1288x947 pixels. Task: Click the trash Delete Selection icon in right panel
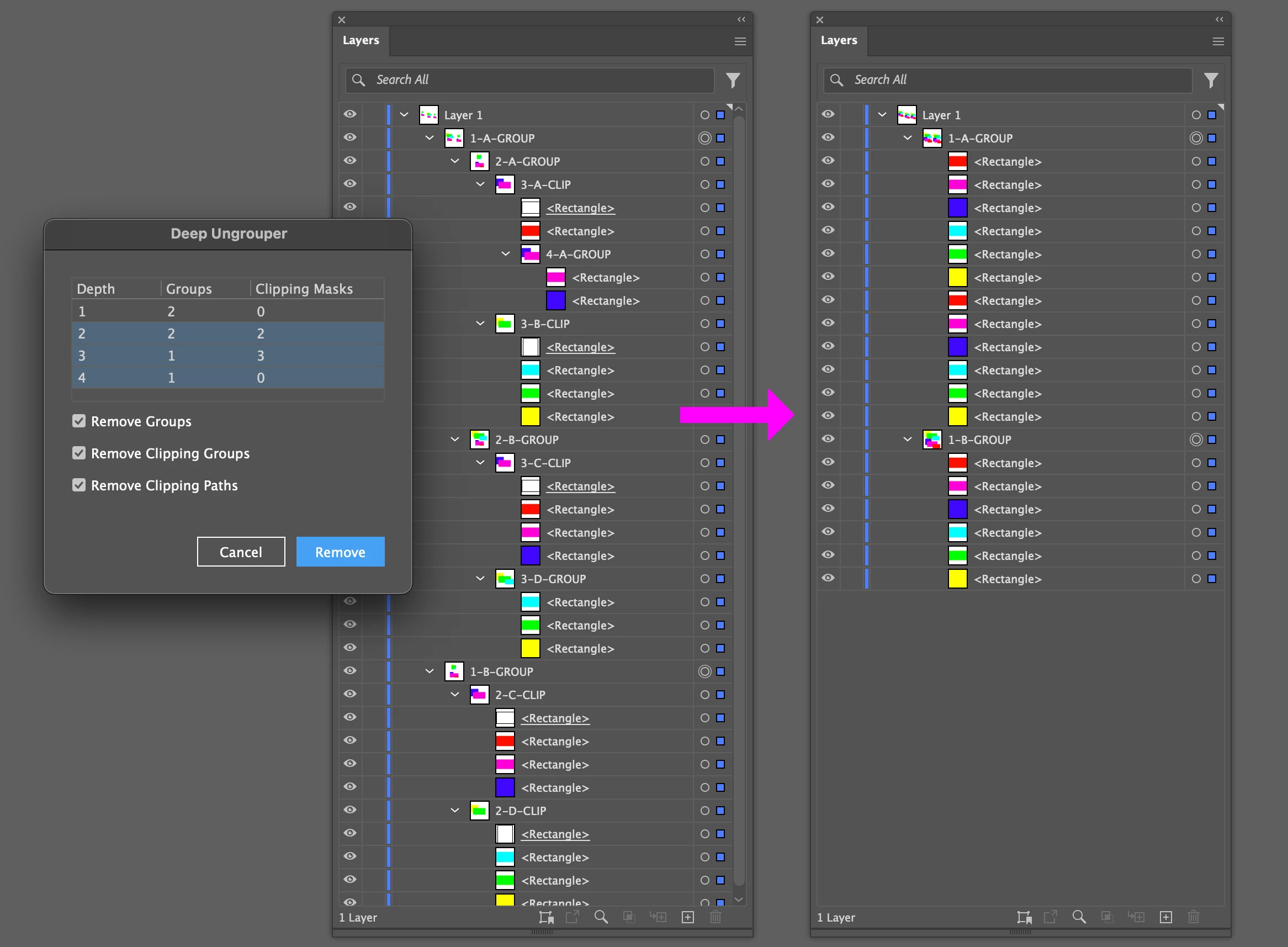pos(1194,917)
